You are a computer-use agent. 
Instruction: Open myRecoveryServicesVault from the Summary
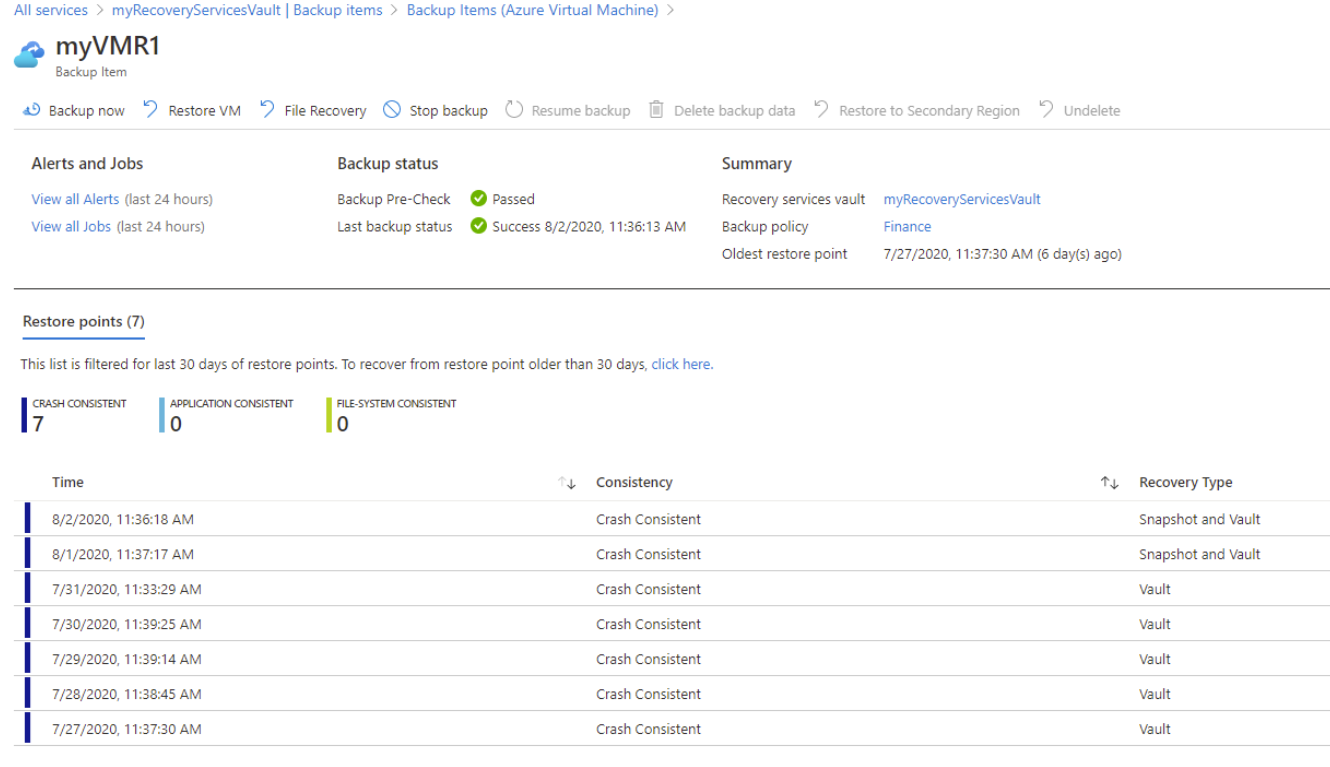click(961, 199)
